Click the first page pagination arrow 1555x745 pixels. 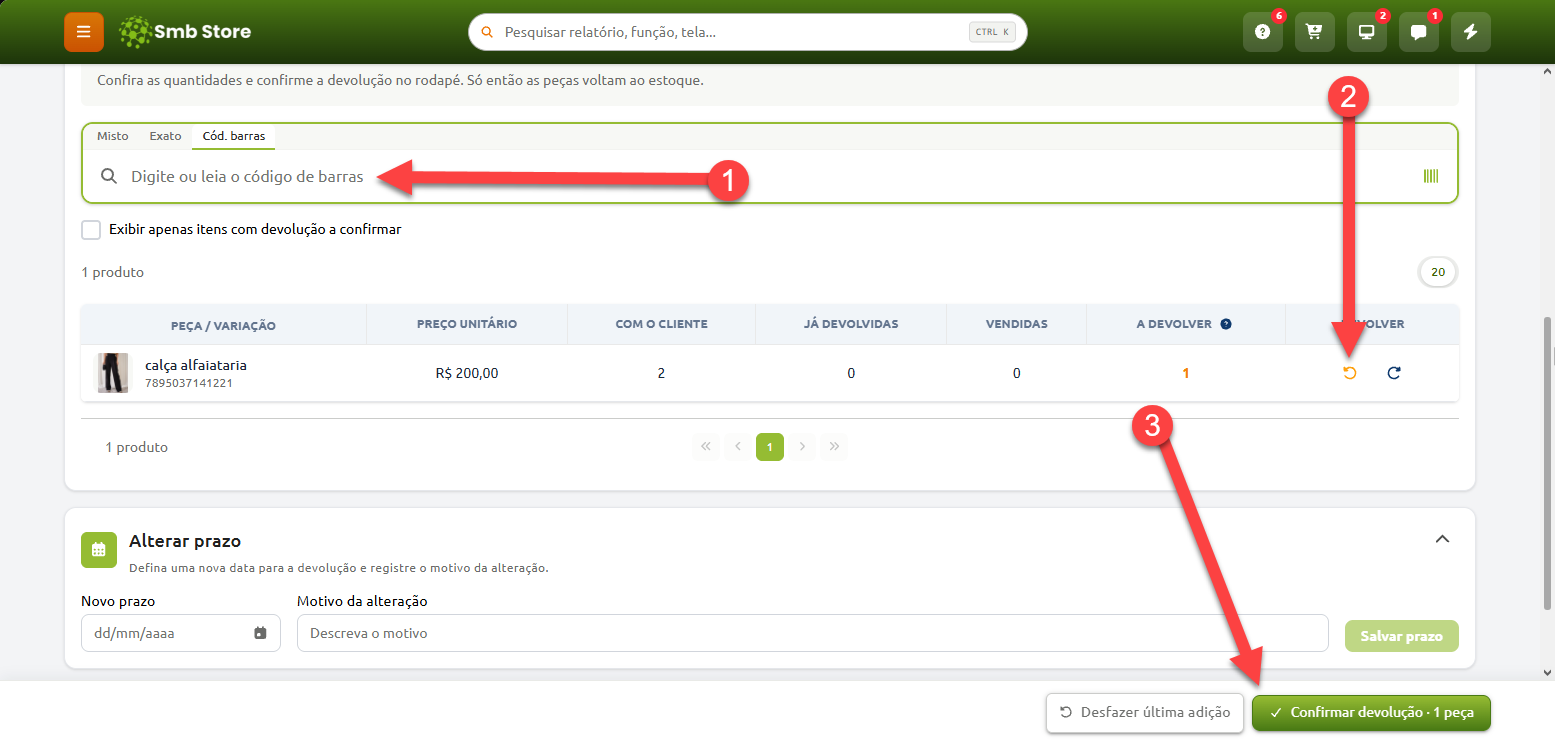[x=706, y=447]
